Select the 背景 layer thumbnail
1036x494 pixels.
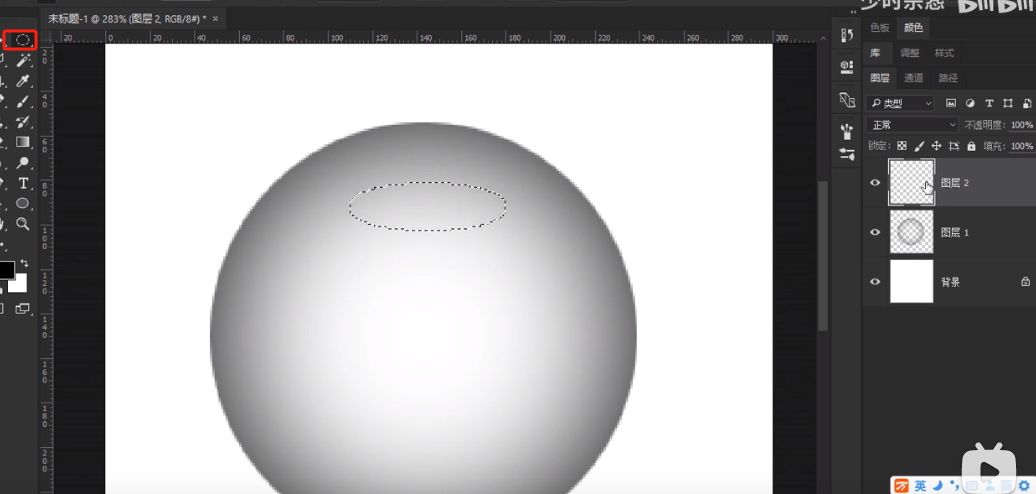tap(911, 281)
